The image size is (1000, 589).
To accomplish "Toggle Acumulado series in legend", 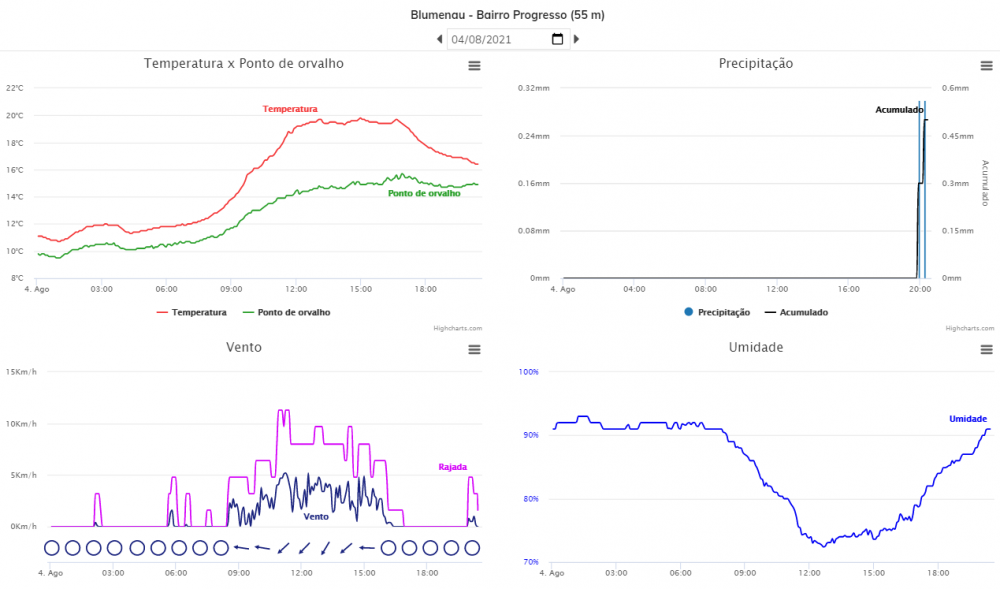I will [x=796, y=312].
